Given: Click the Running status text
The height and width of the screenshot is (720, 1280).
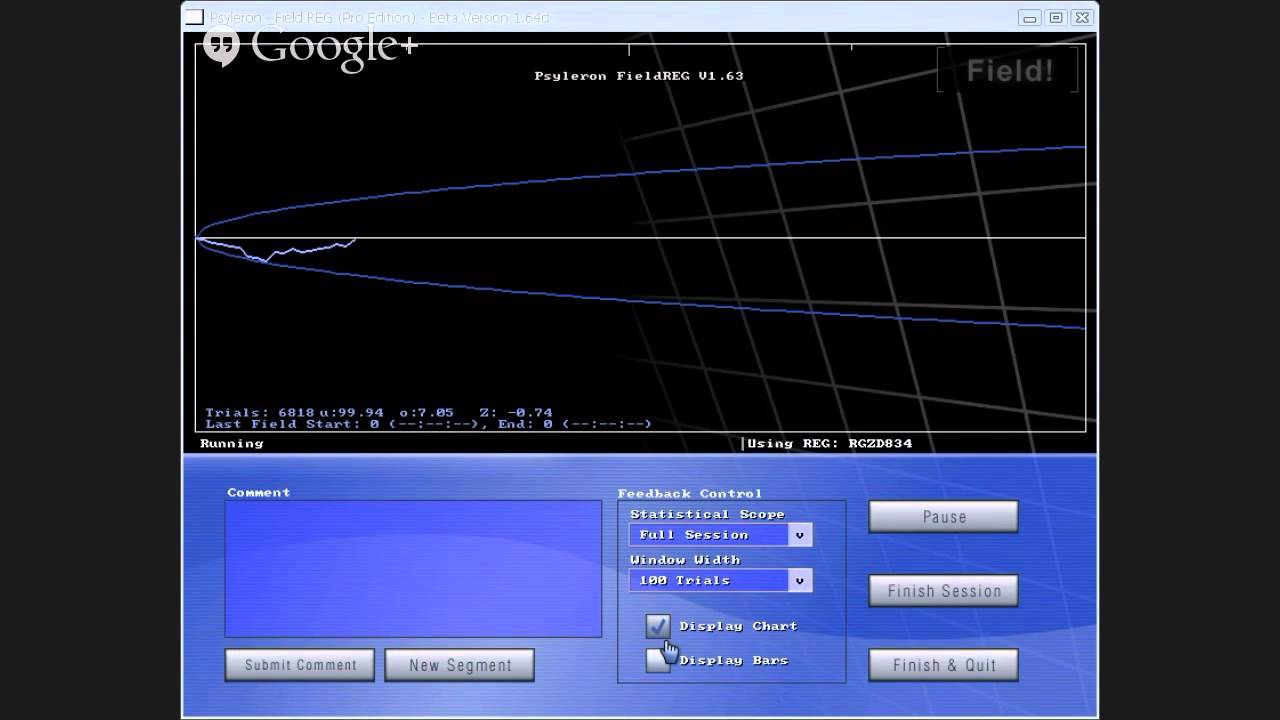Looking at the screenshot, I should click(232, 443).
